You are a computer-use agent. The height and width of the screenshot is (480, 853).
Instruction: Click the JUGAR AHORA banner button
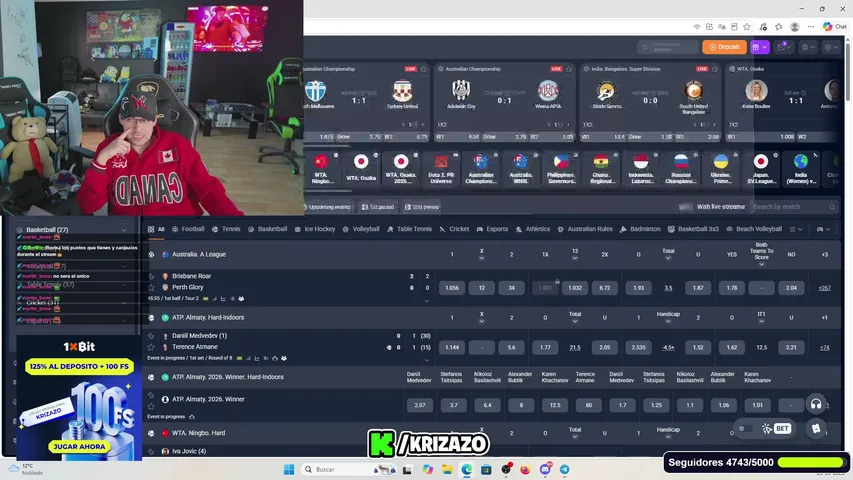point(79,446)
